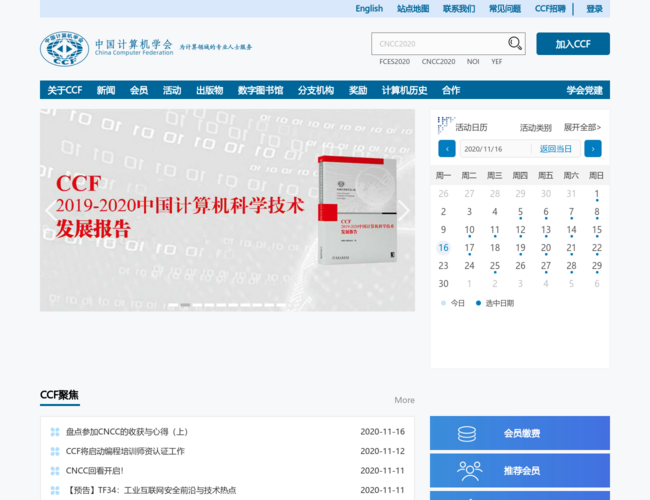Open 数字图书馆 menu
This screenshot has height=500, width=650.
[260, 90]
